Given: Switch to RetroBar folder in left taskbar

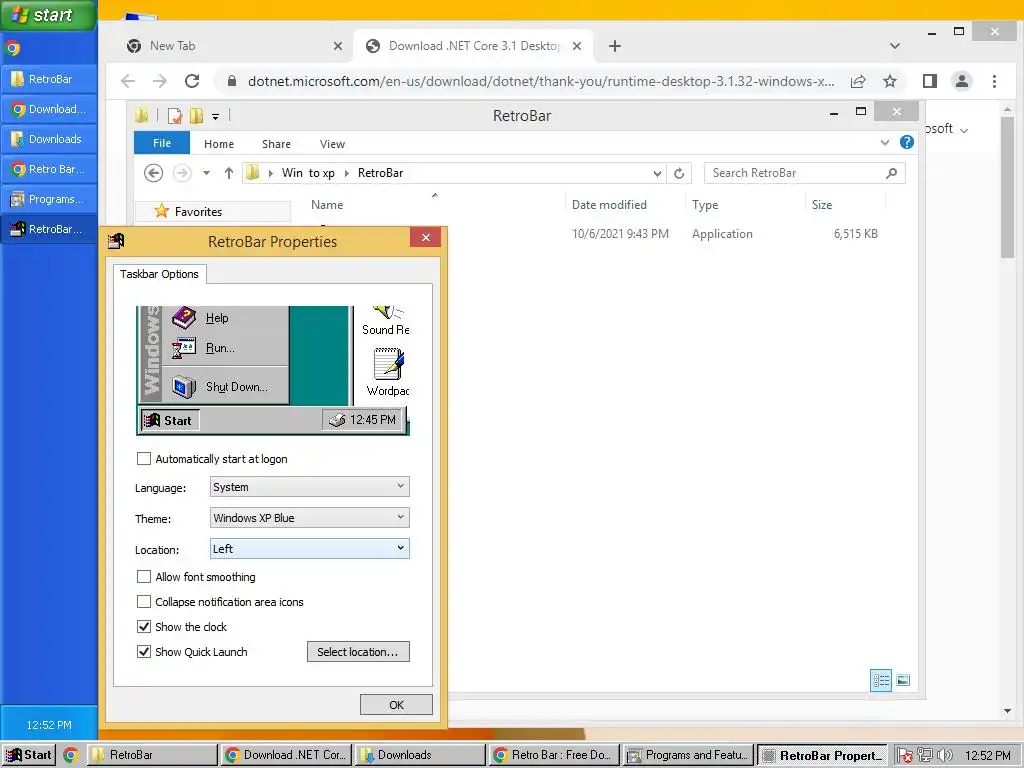Looking at the screenshot, I should (x=49, y=79).
